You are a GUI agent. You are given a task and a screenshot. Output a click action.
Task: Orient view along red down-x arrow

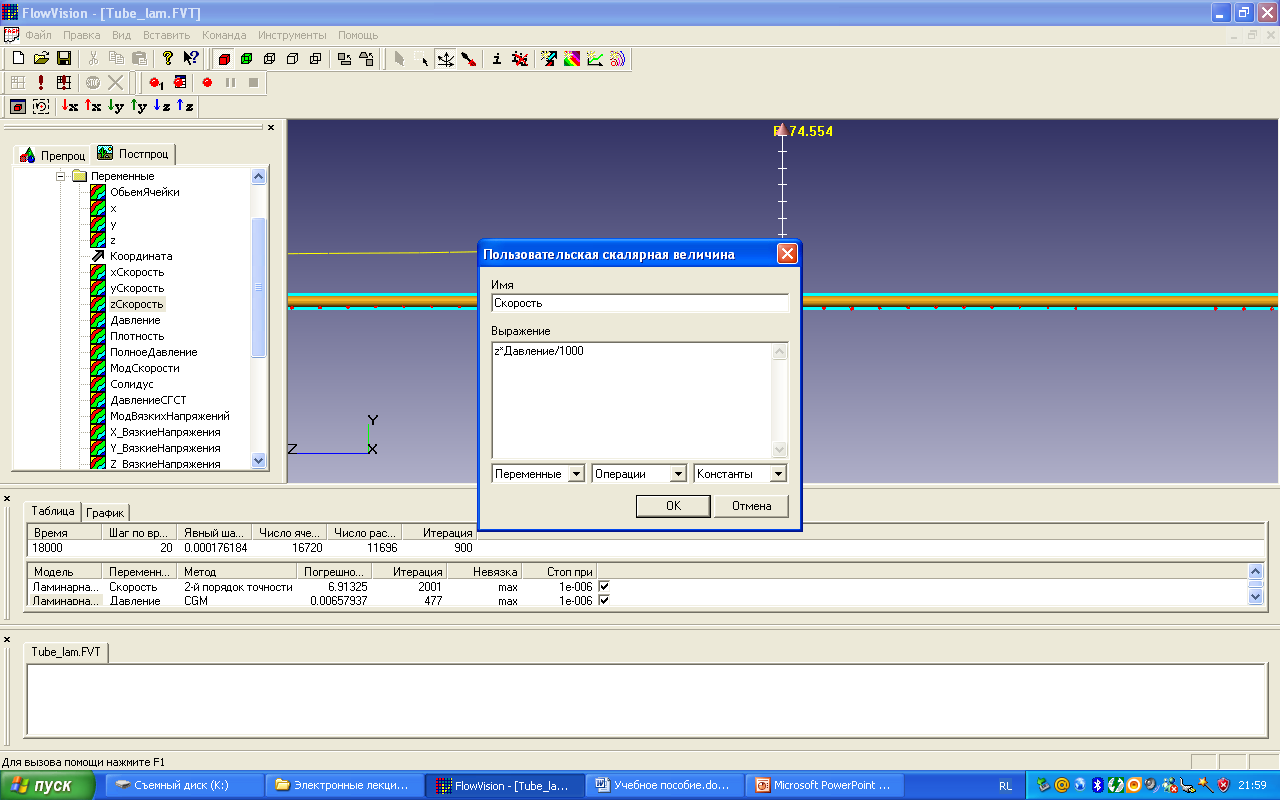pos(70,106)
